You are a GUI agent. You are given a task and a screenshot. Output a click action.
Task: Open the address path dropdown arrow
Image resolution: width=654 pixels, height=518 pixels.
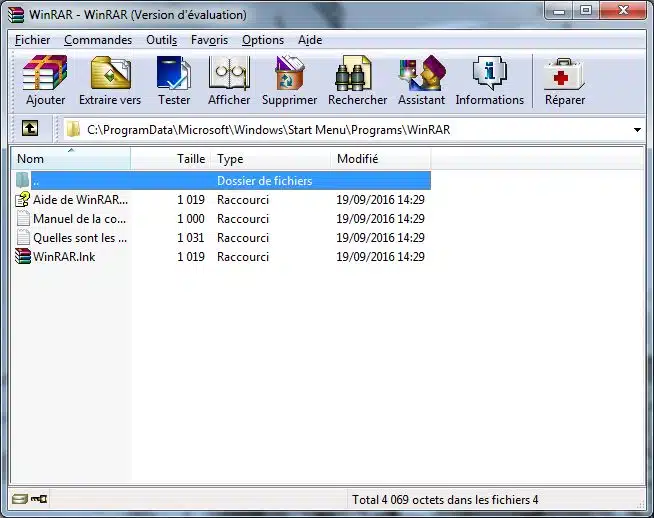point(637,130)
